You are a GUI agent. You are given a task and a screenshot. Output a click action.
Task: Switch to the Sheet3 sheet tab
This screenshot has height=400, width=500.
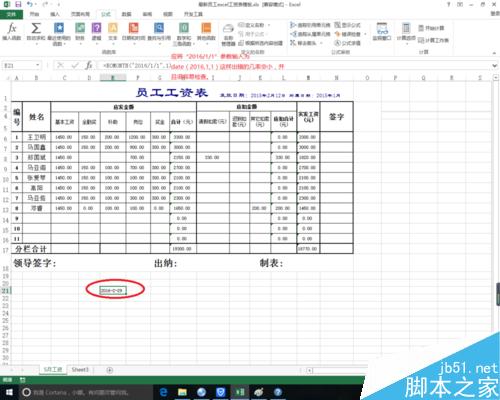(x=80, y=370)
